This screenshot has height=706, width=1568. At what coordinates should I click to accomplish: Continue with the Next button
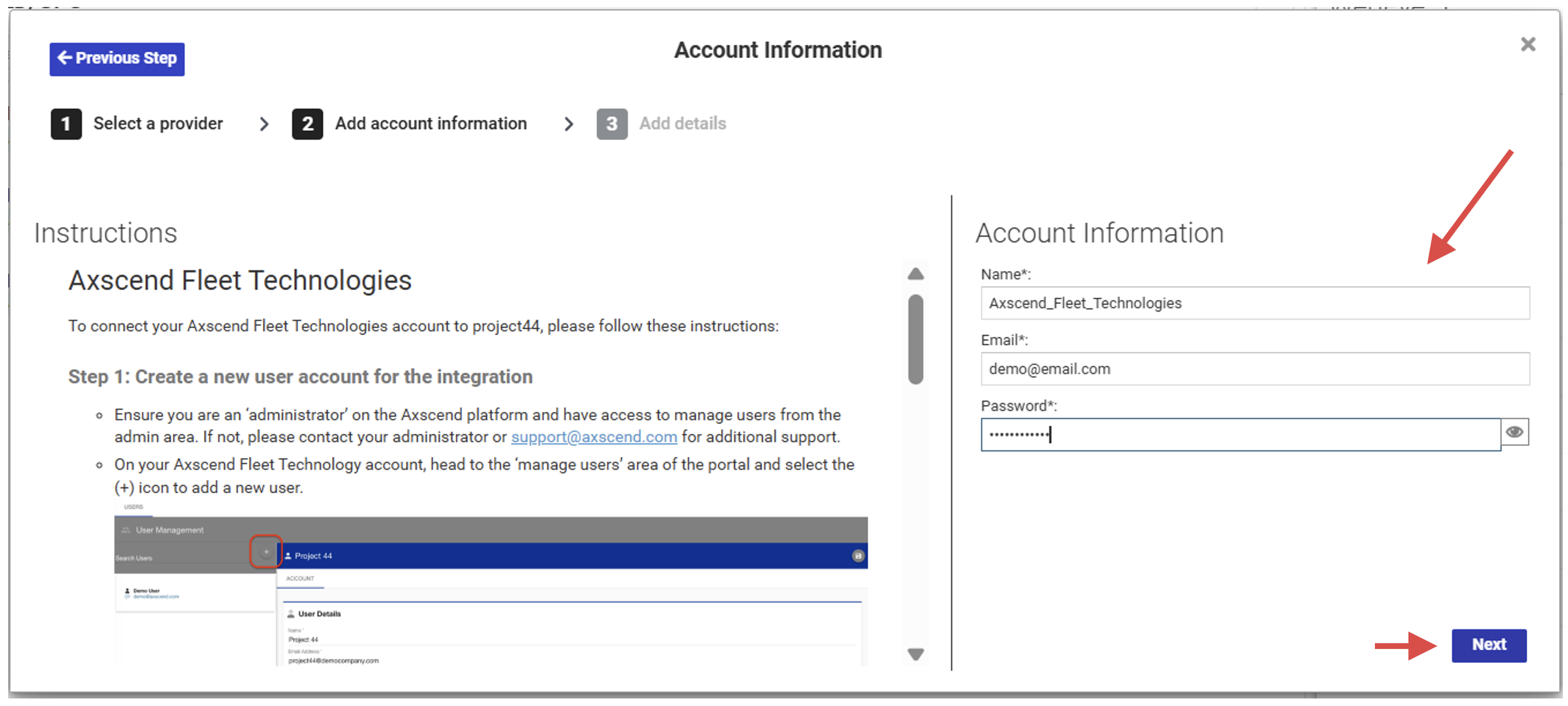(1489, 645)
